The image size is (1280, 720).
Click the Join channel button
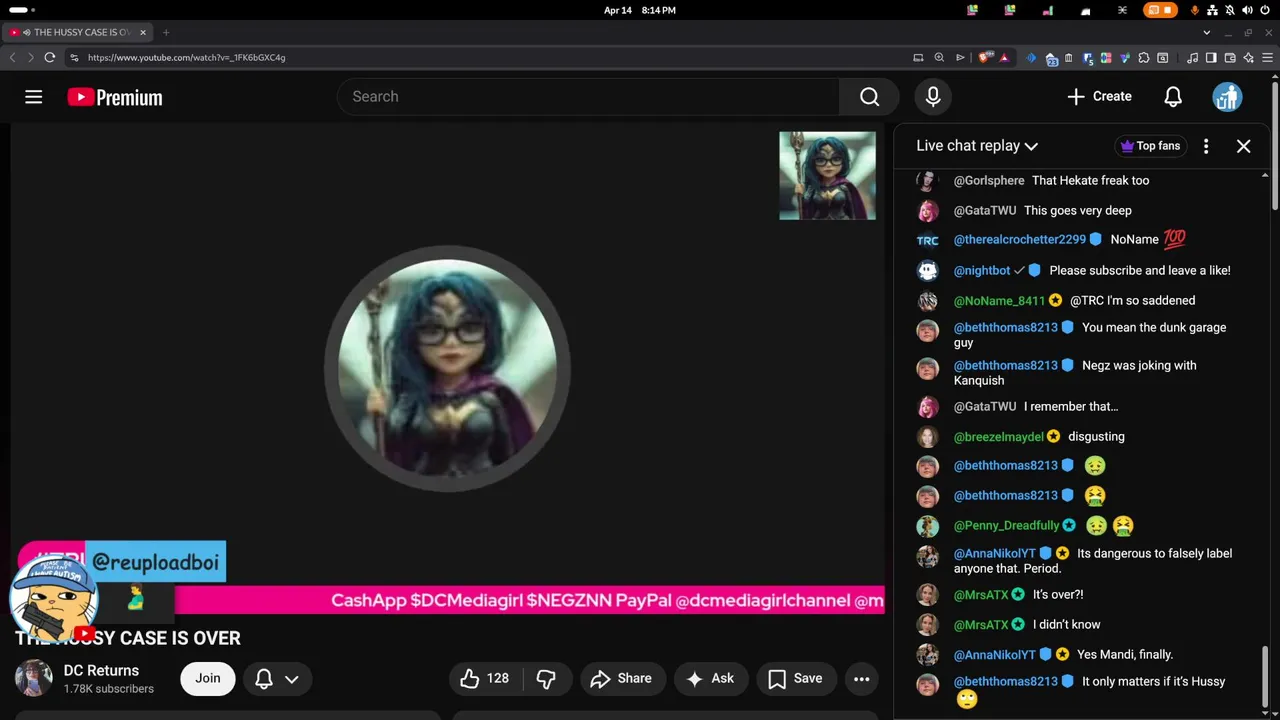(208, 678)
